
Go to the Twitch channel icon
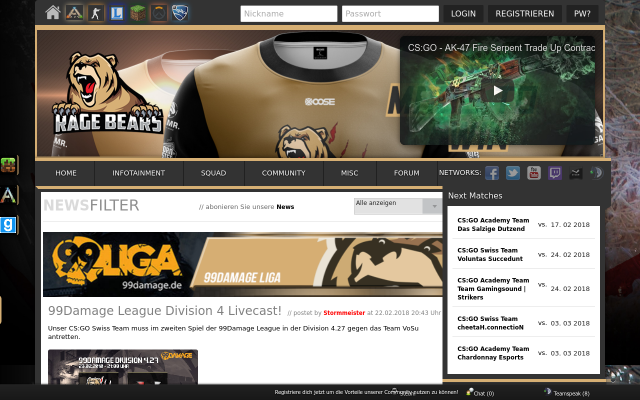pos(555,173)
